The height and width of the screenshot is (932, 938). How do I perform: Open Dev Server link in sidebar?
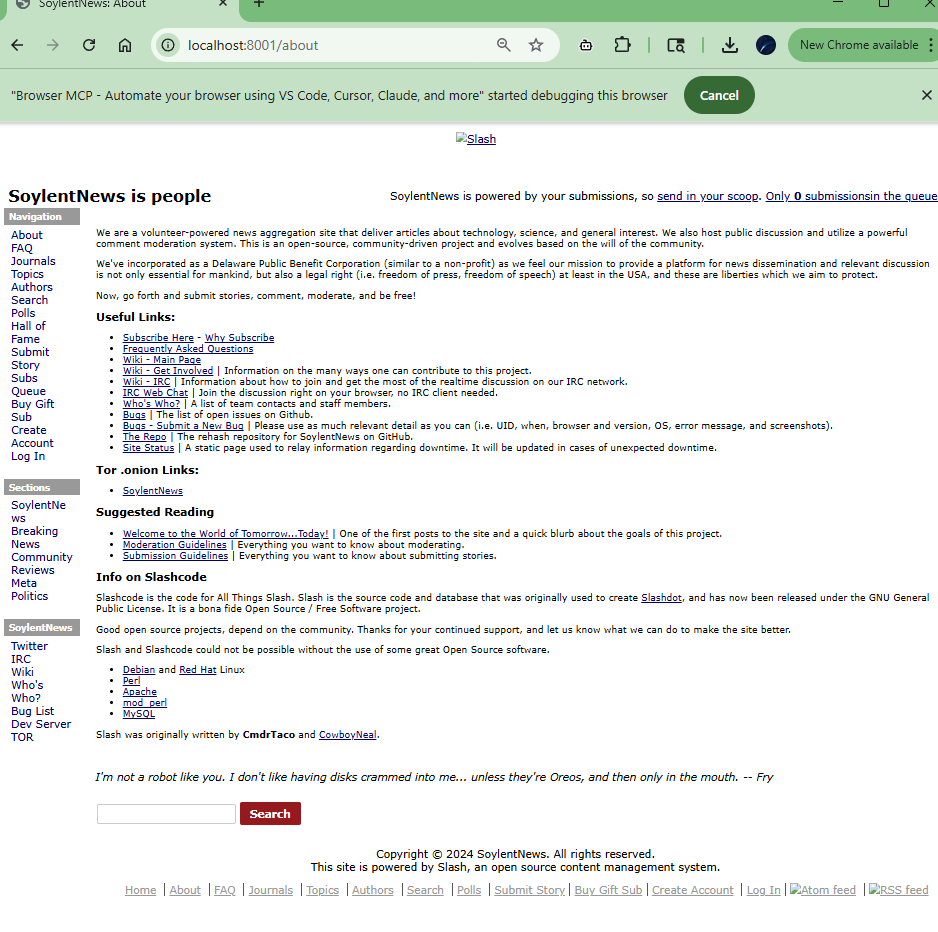pyautogui.click(x=41, y=724)
